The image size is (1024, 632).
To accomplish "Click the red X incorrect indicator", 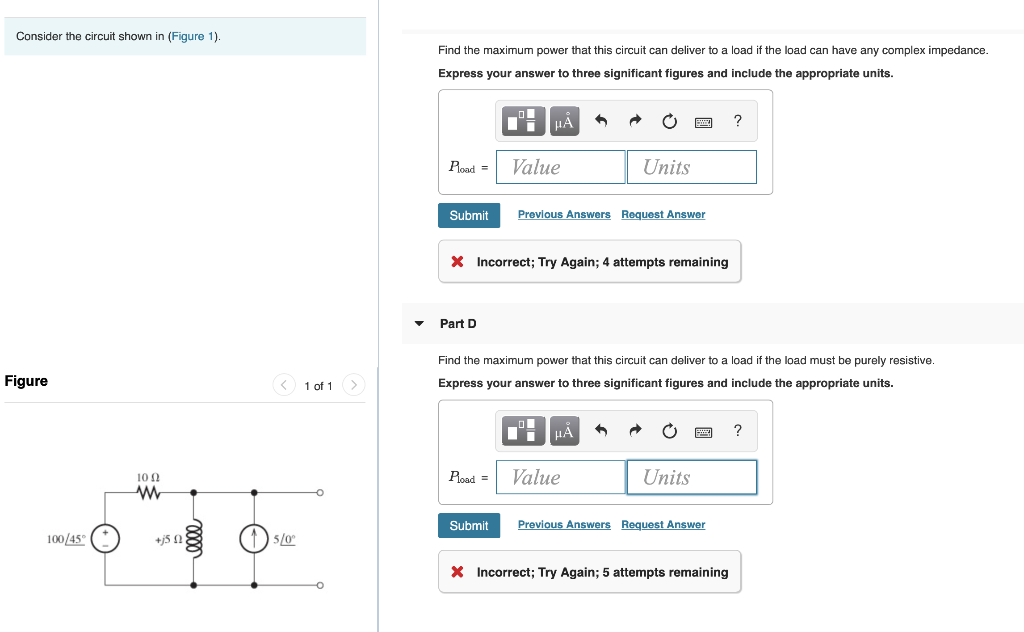I will 456,261.
